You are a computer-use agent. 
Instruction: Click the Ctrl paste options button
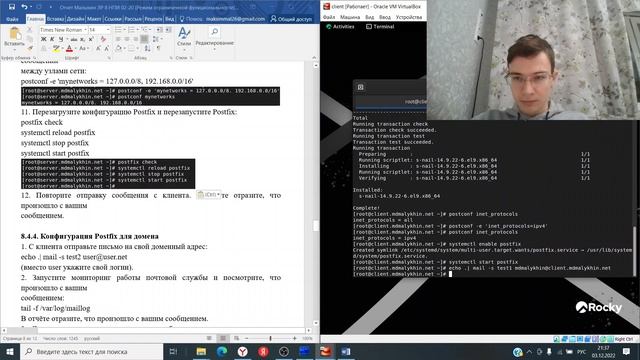point(209,195)
